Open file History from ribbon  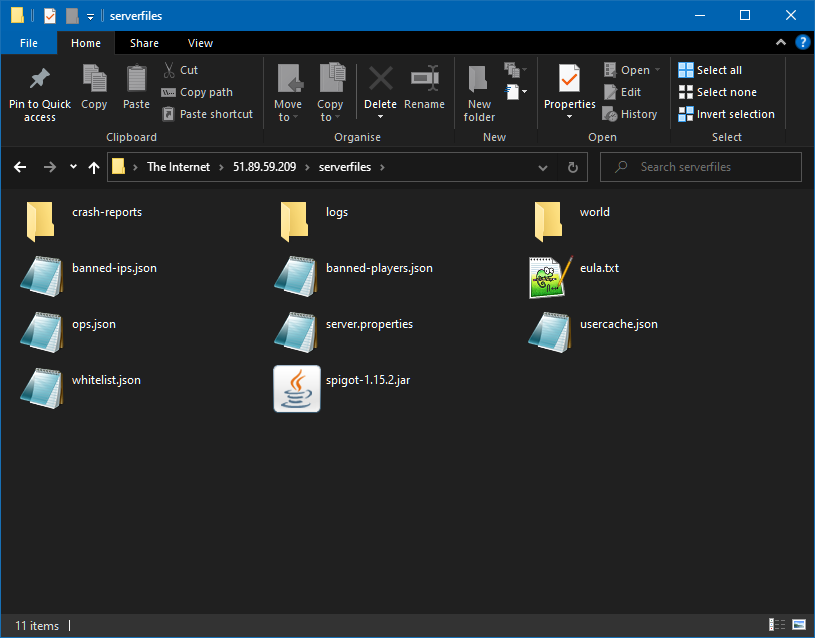click(x=629, y=114)
